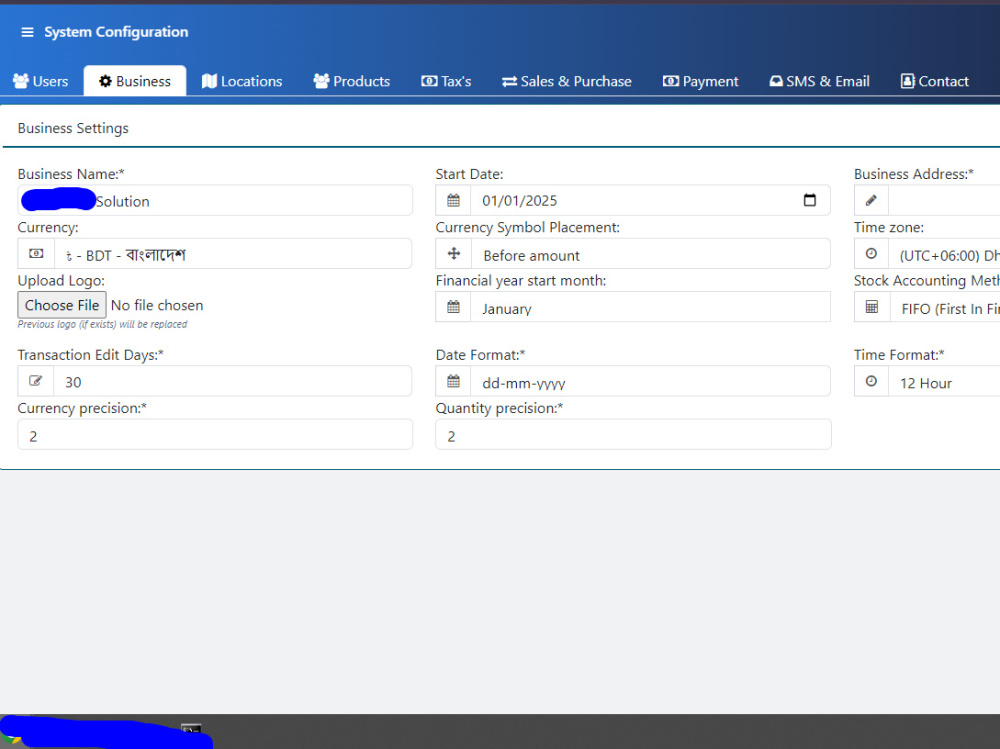Select the Business tab
The image size is (1000, 749).
click(135, 81)
